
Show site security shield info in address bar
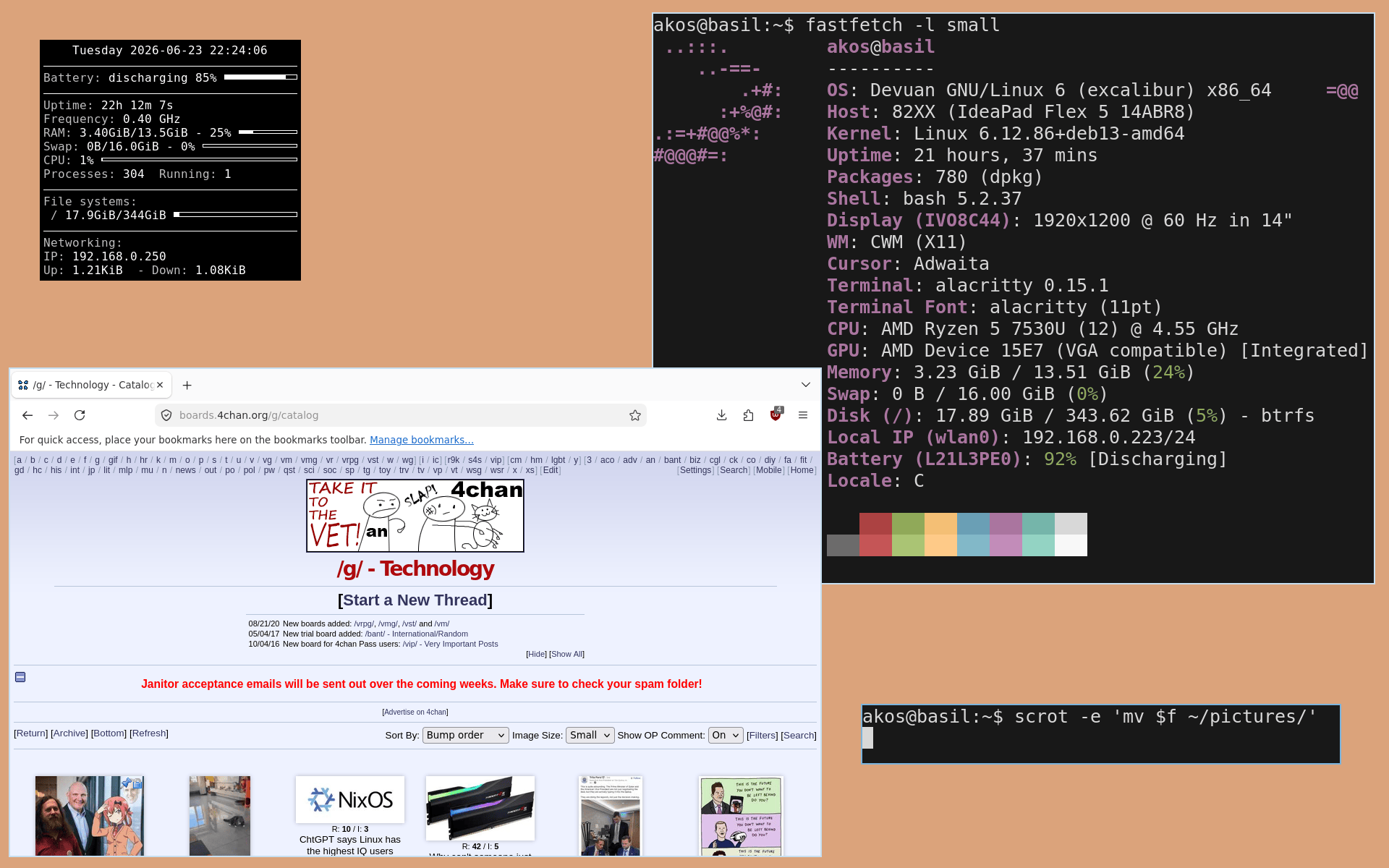pyautogui.click(x=166, y=415)
